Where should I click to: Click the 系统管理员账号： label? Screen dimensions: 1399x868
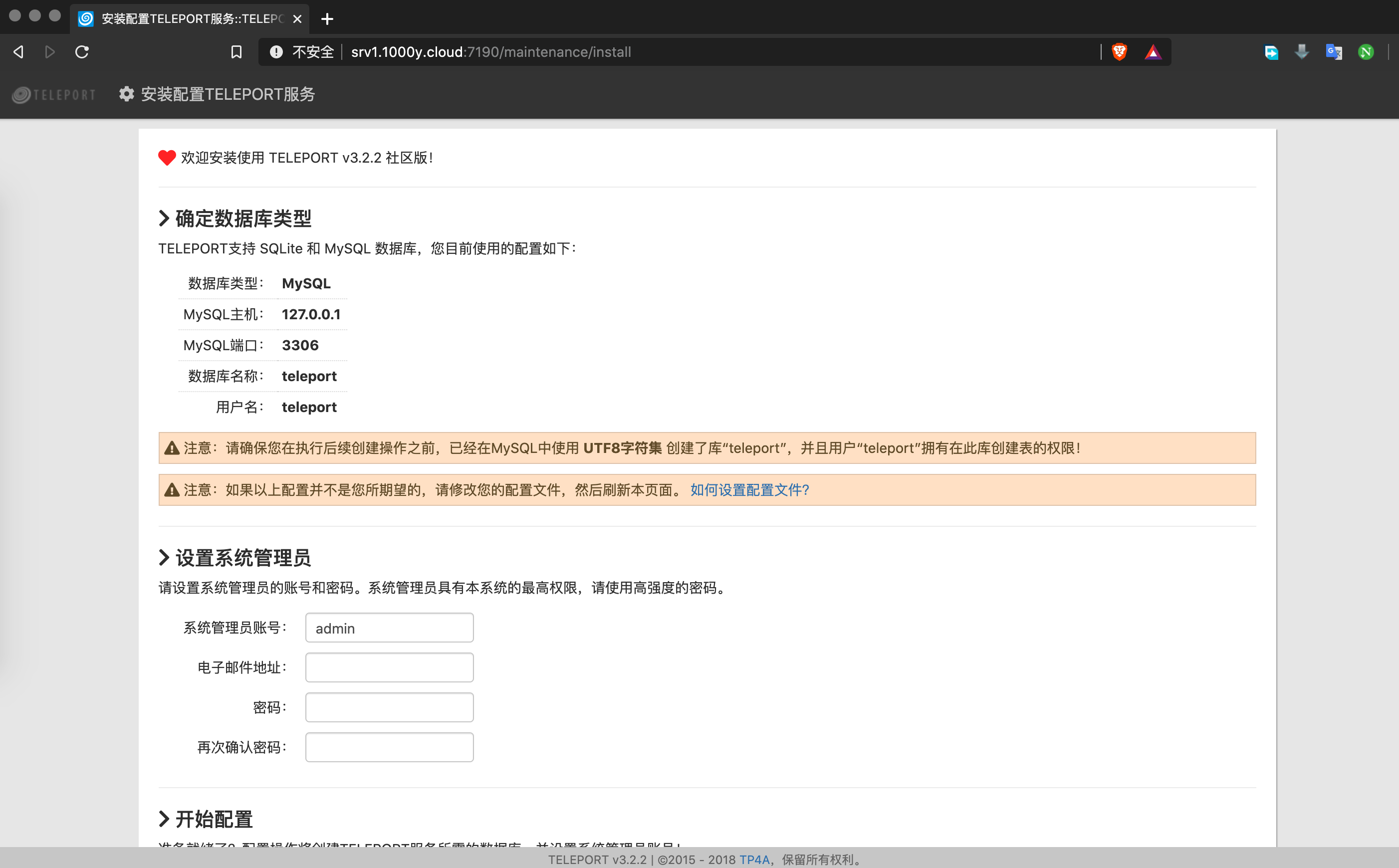click(235, 628)
